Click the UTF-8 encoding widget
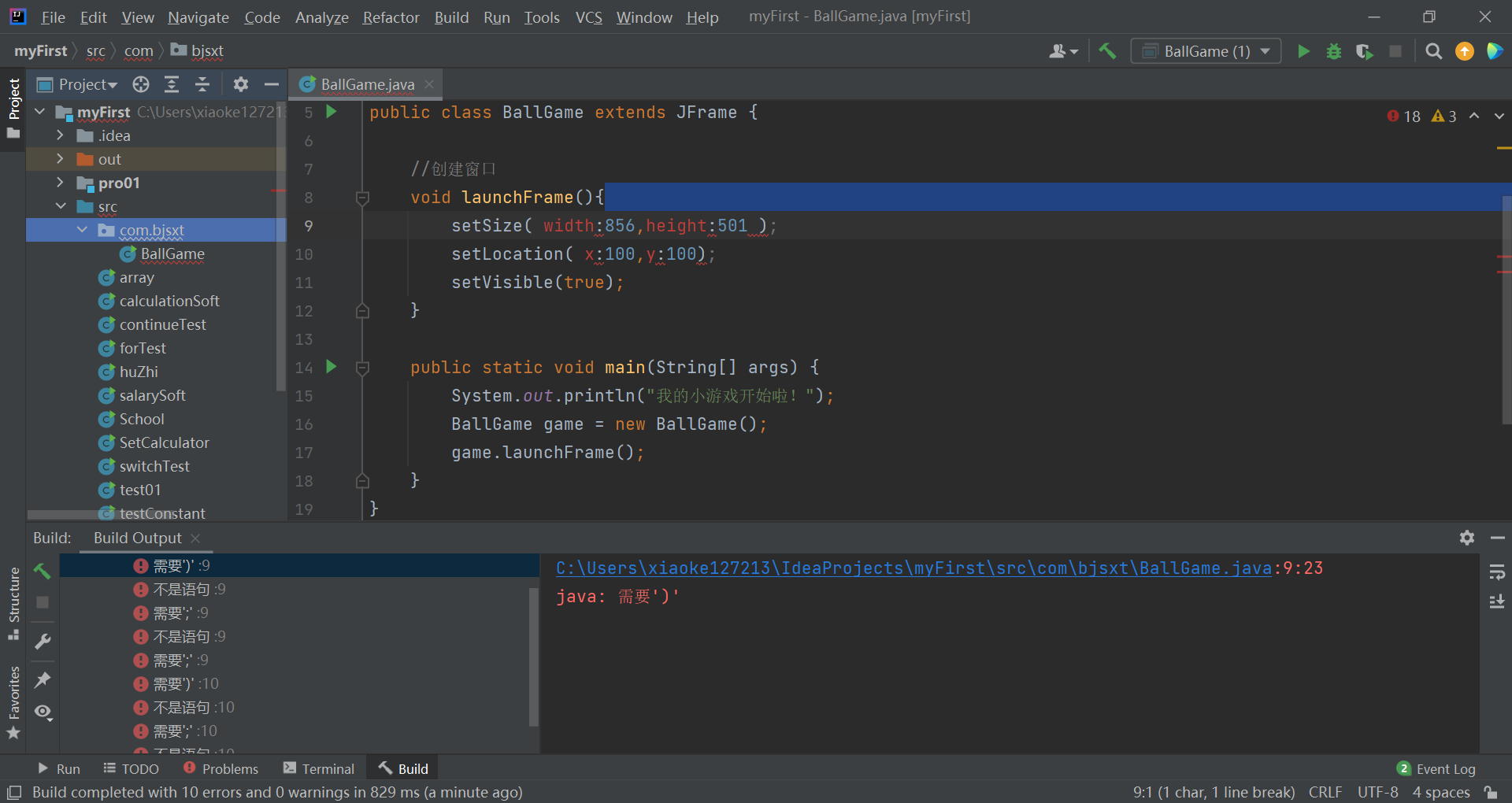The image size is (1512, 803). pos(1377,792)
